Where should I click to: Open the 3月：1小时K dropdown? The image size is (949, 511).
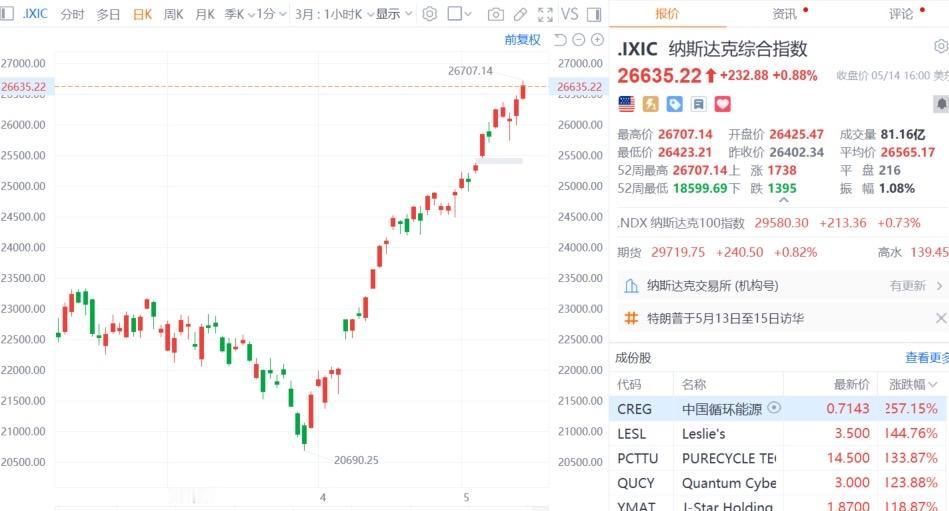click(334, 14)
